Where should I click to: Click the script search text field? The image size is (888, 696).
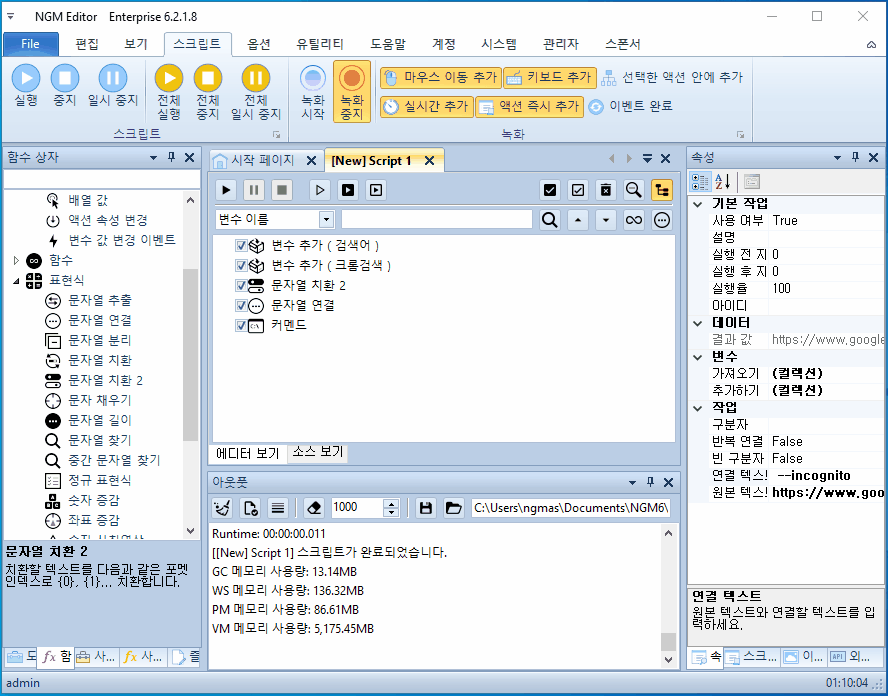[x=437, y=219]
